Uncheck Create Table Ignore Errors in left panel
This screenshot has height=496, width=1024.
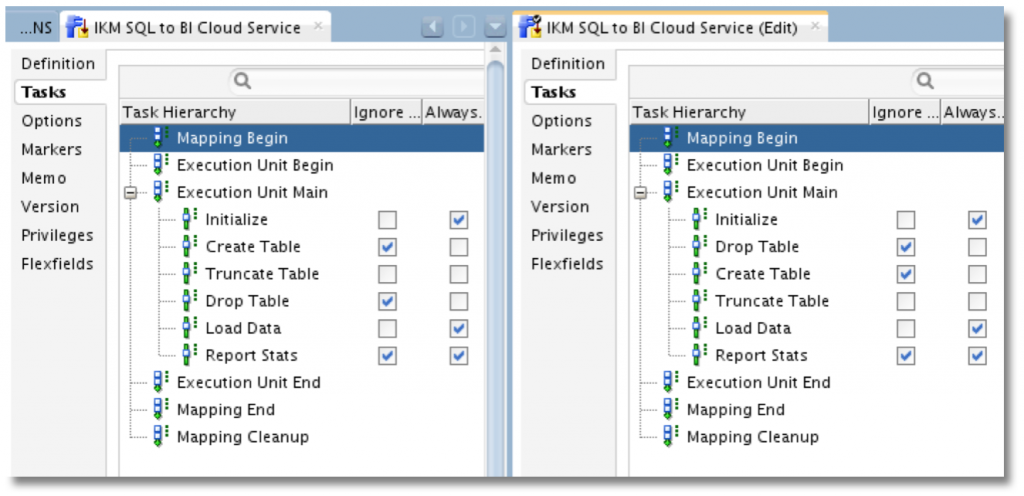click(x=387, y=247)
